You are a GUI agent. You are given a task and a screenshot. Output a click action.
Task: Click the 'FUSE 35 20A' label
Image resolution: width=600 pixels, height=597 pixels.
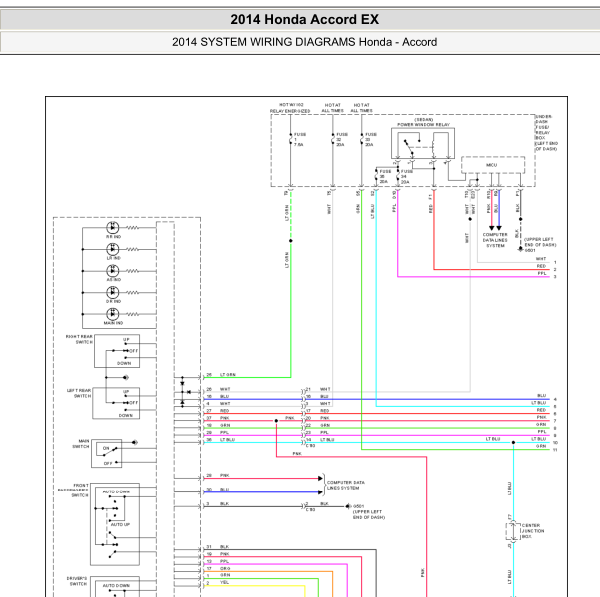(385, 176)
